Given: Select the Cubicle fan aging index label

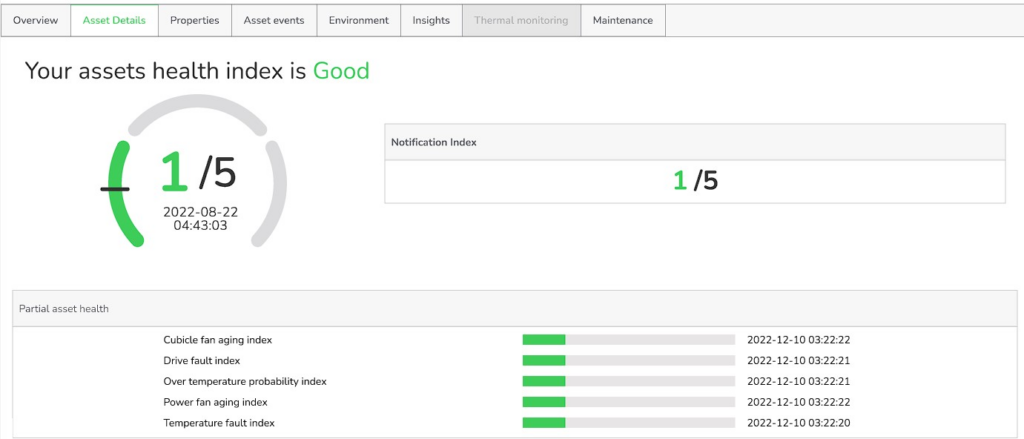Looking at the screenshot, I should (217, 340).
